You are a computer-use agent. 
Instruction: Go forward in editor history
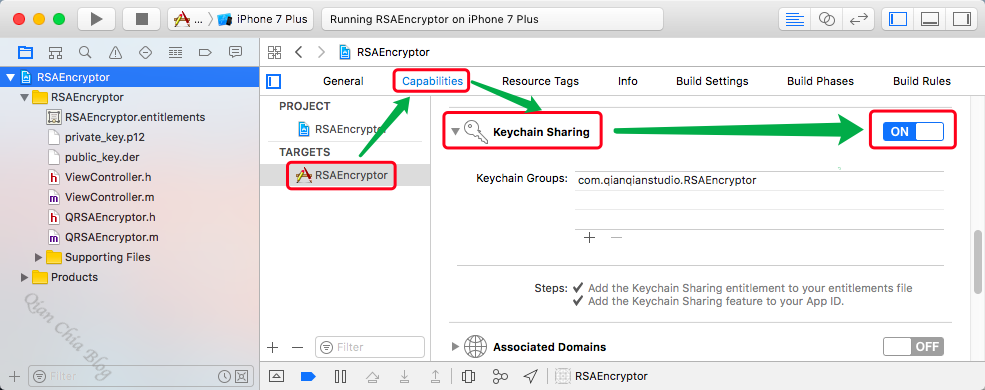[x=321, y=52]
